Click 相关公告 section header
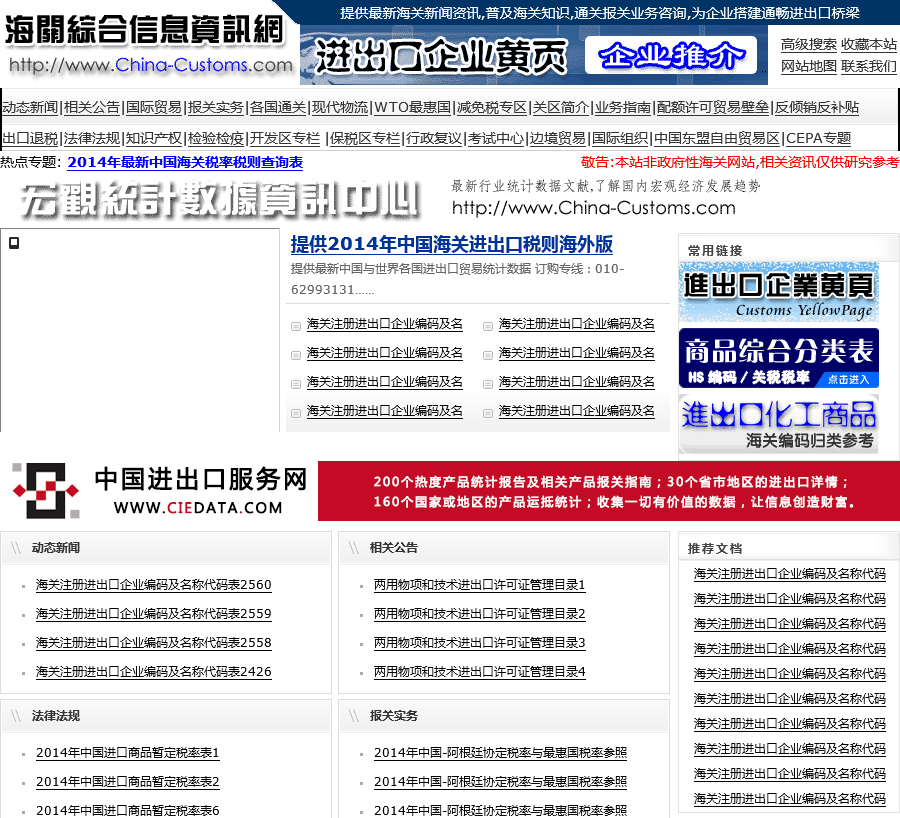Viewport: 900px width, 818px height. tap(394, 548)
